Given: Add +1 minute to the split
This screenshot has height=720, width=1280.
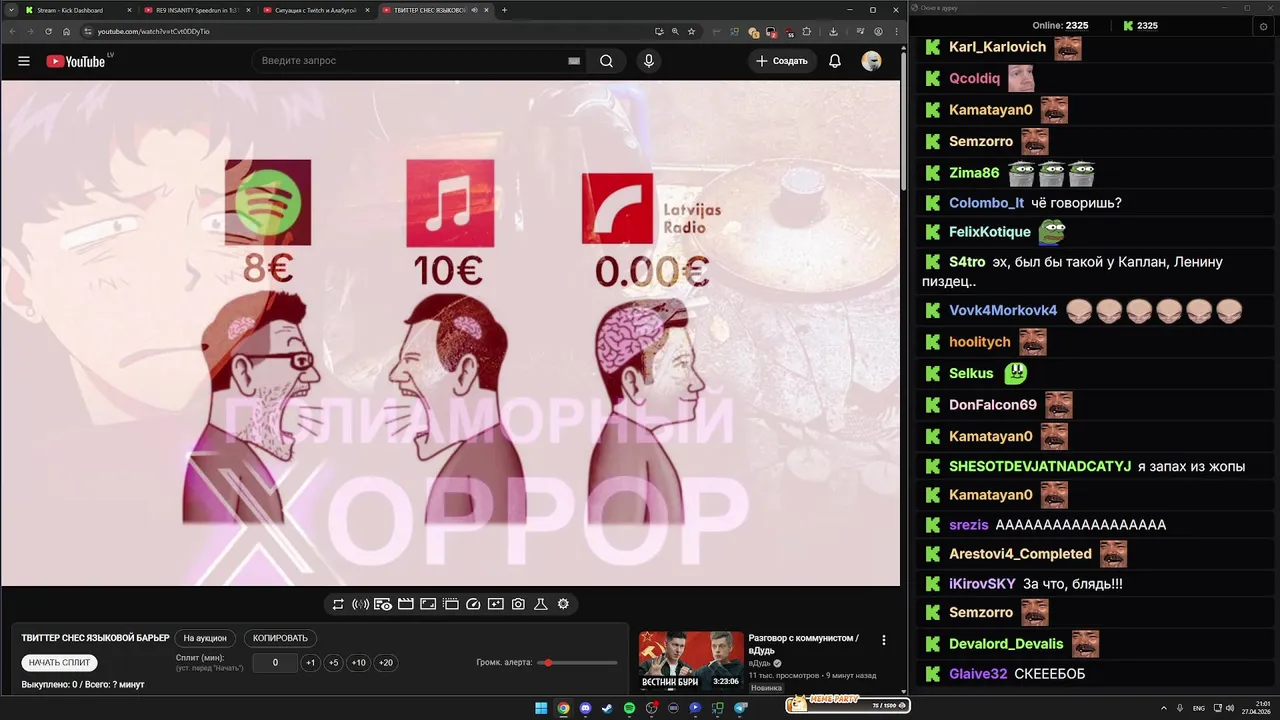Looking at the screenshot, I should click(x=311, y=663).
